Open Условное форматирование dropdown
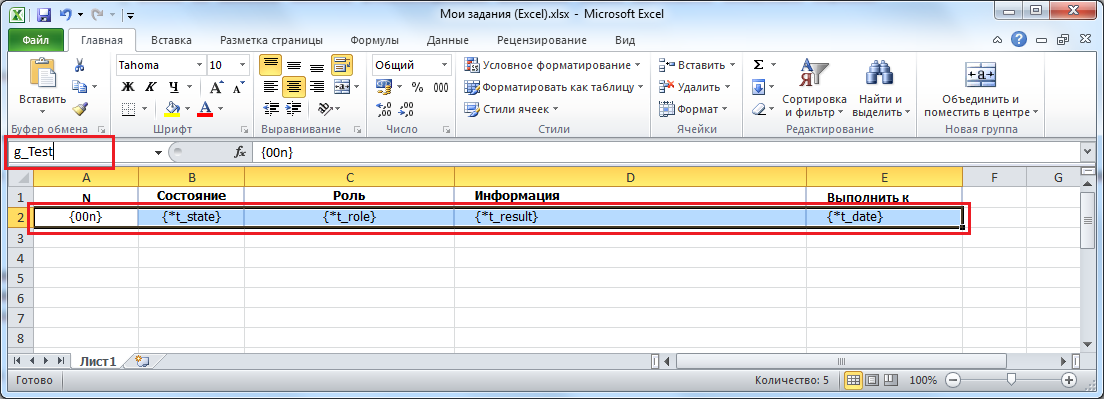Image resolution: width=1104 pixels, height=399 pixels. click(x=553, y=65)
